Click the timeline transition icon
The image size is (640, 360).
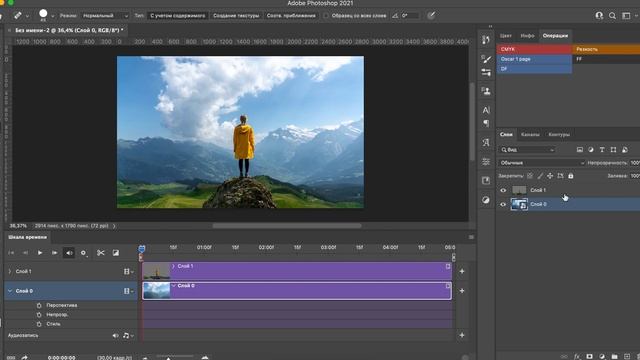tap(116, 253)
